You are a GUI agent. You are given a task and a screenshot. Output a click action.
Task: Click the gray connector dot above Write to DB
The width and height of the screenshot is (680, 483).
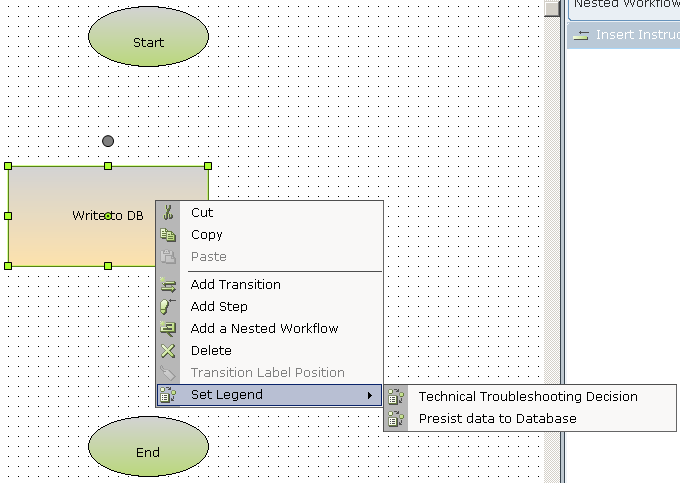108,141
